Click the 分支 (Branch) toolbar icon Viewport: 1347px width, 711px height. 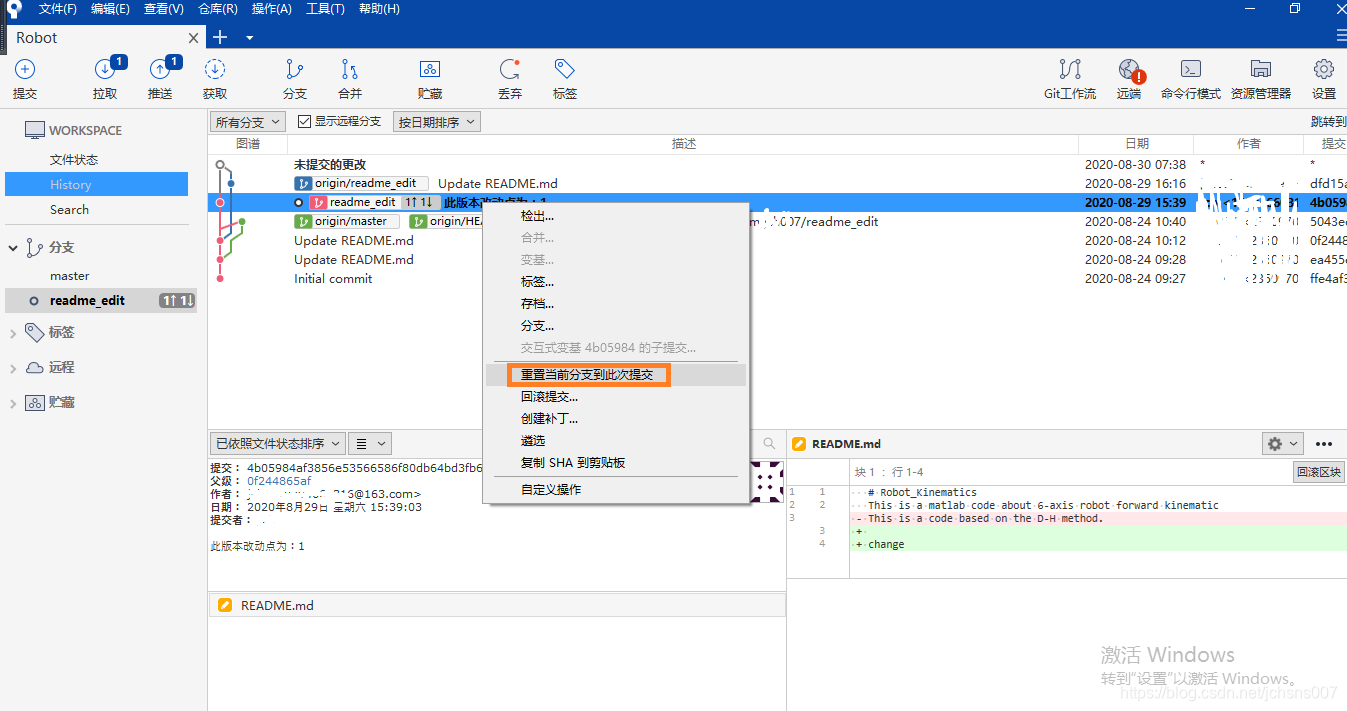(295, 70)
